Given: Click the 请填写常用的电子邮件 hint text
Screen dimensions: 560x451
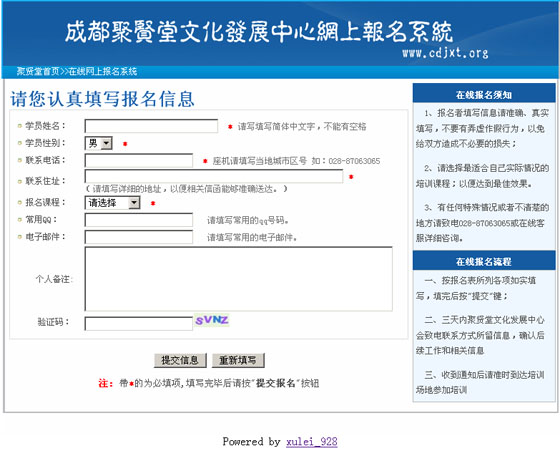Looking at the screenshot, I should pos(252,237).
